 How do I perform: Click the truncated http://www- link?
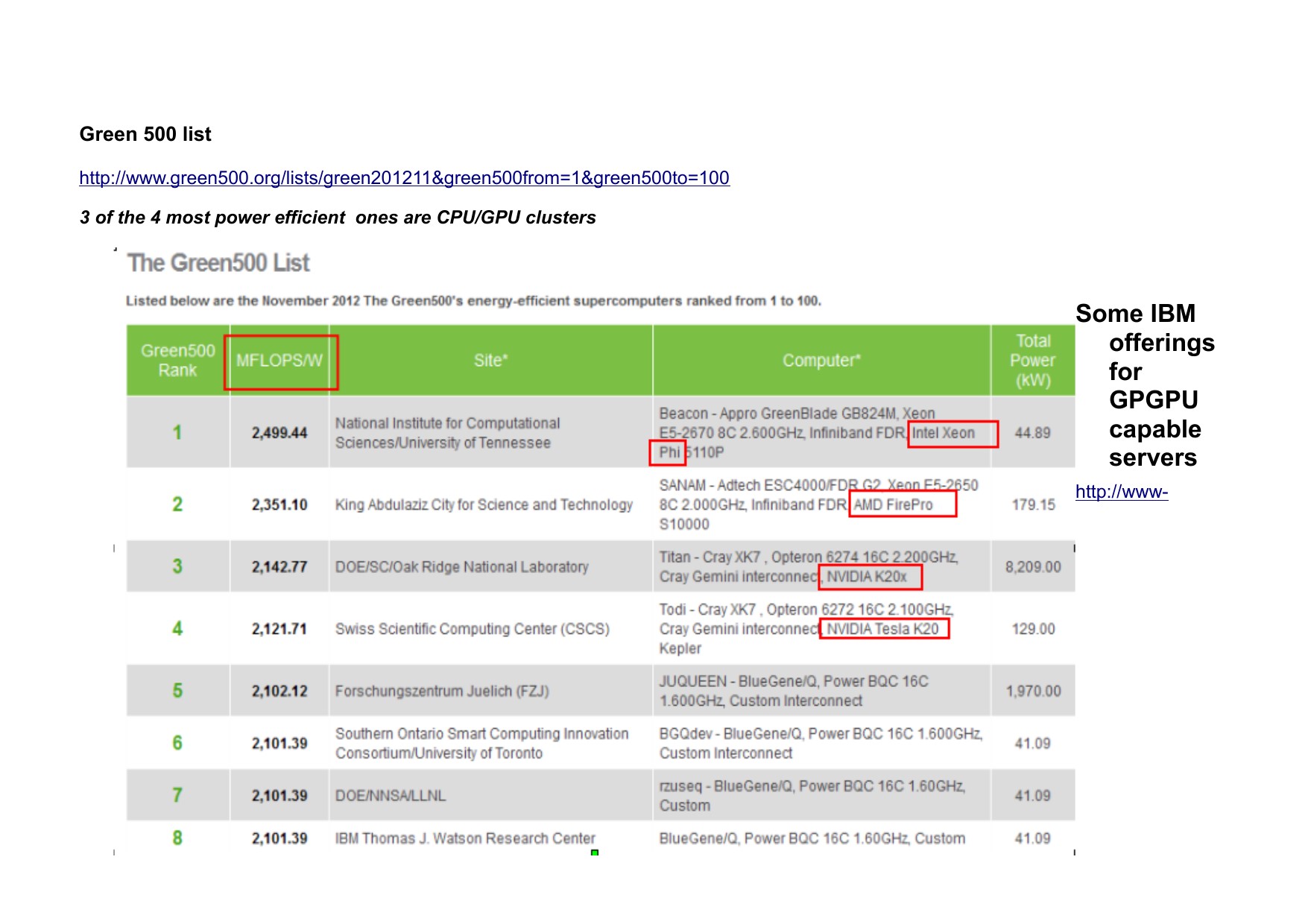1121,492
